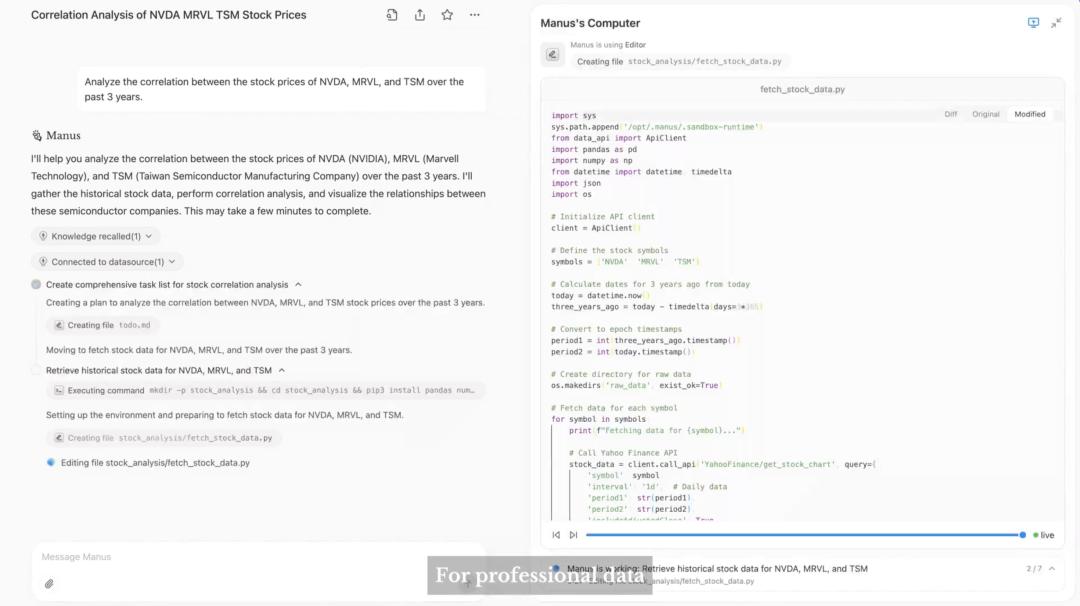Click the attachment paperclip icon
The height and width of the screenshot is (606, 1080).
[x=49, y=583]
